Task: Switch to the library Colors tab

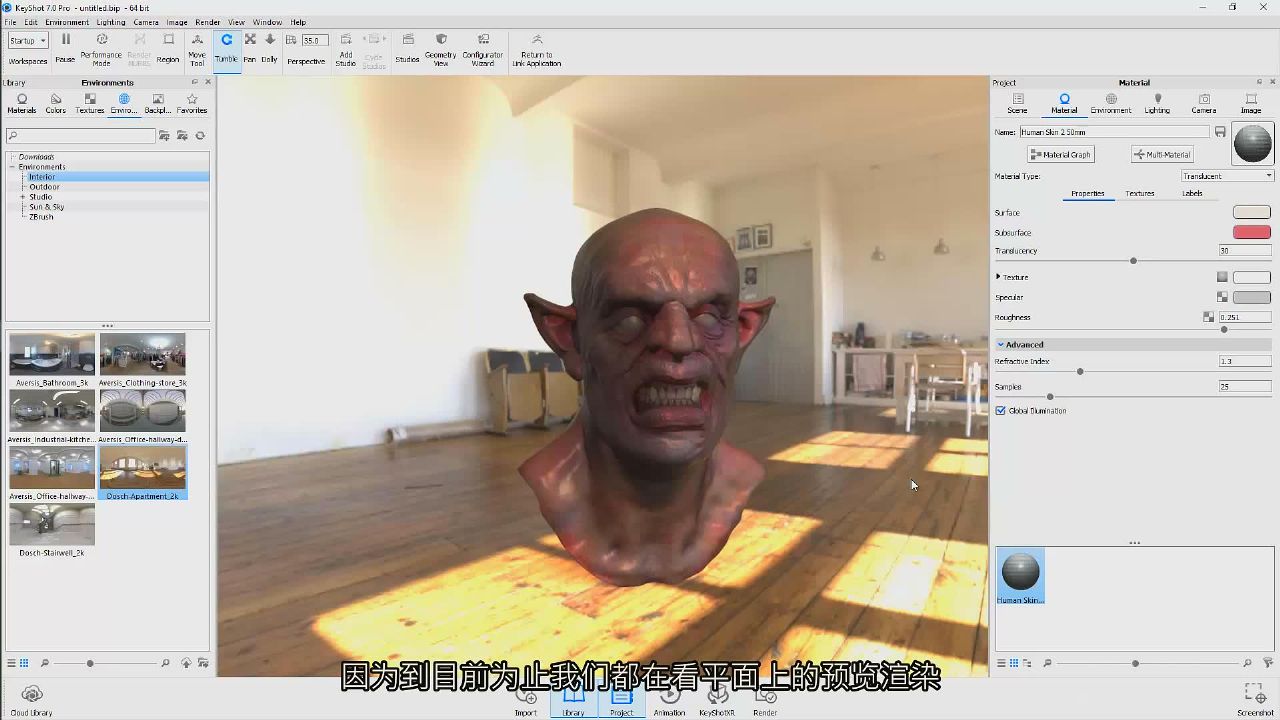Action: pyautogui.click(x=56, y=104)
